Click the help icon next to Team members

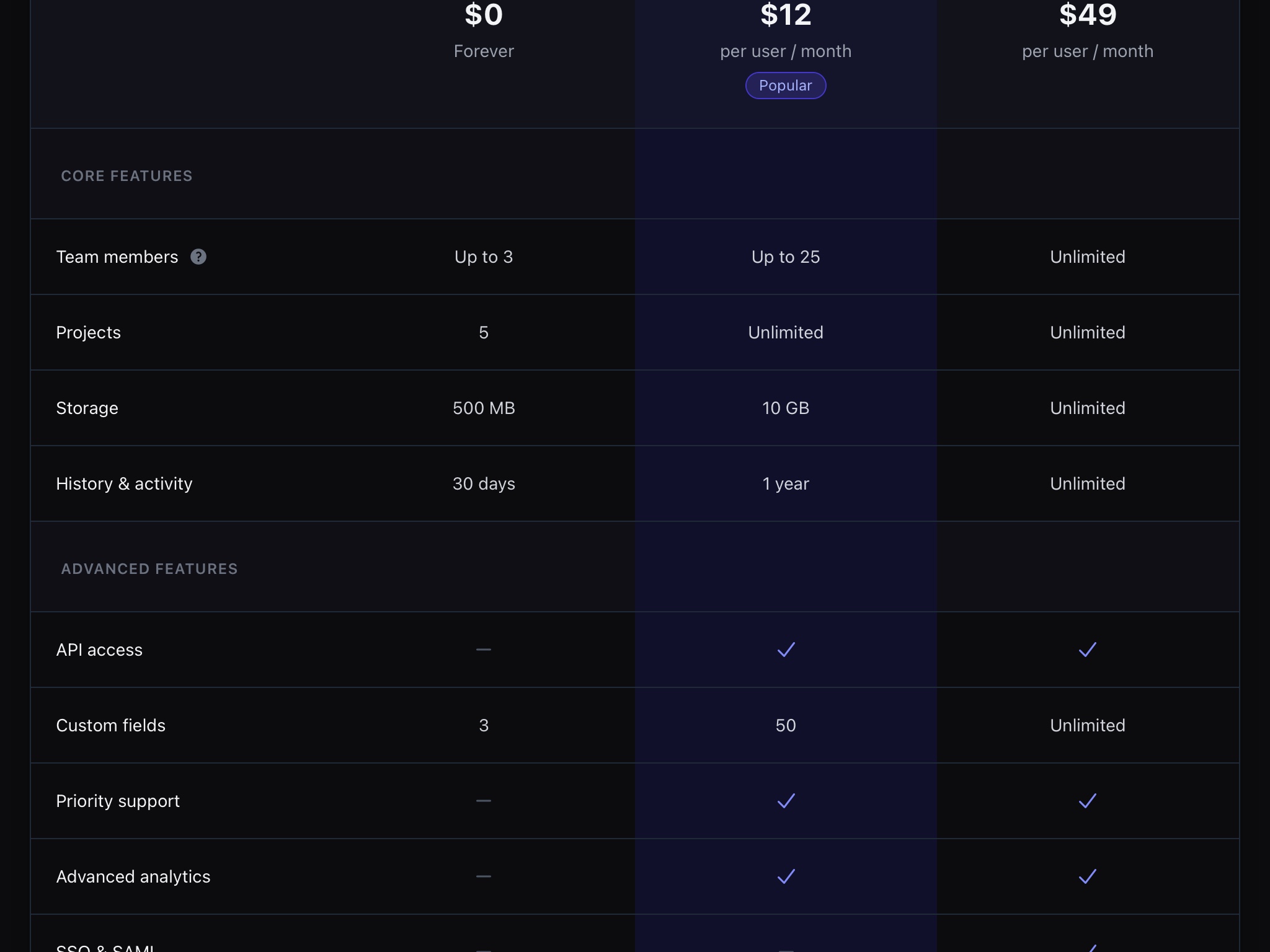(x=198, y=257)
